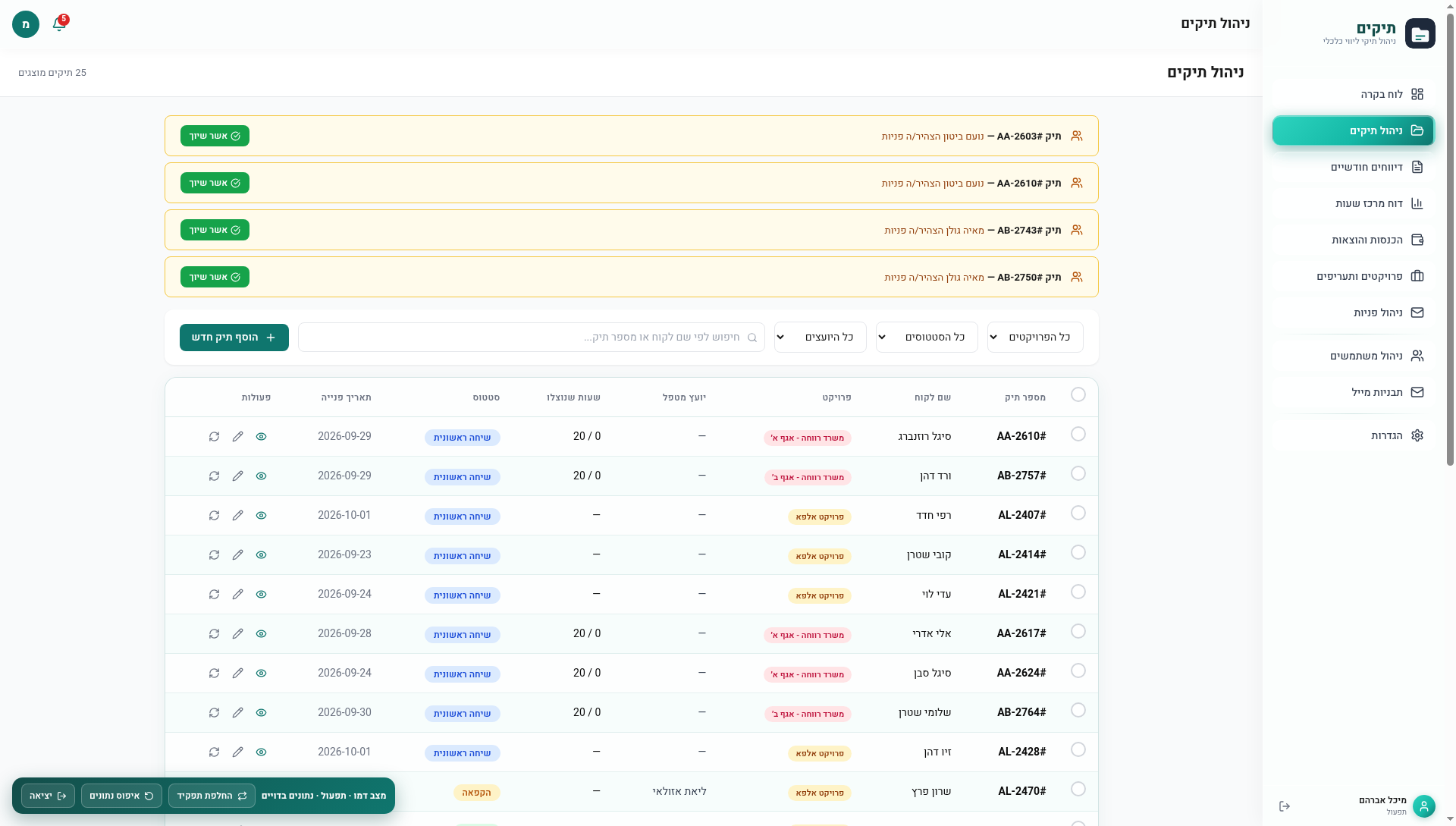1456x826 pixels.
Task: Open the כל היועצים dropdown
Action: click(821, 338)
